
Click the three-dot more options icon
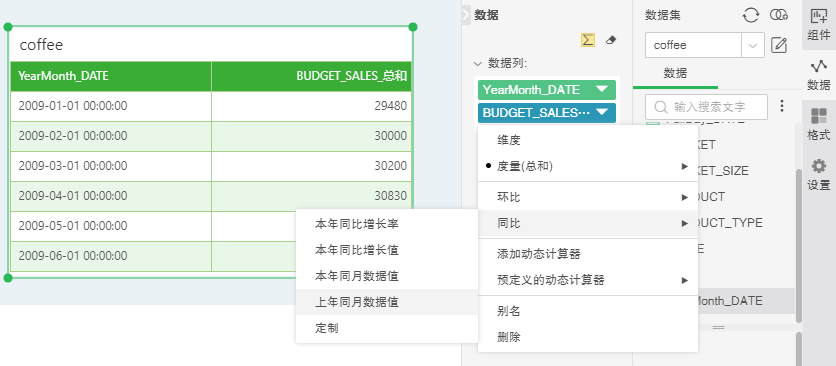(x=782, y=106)
